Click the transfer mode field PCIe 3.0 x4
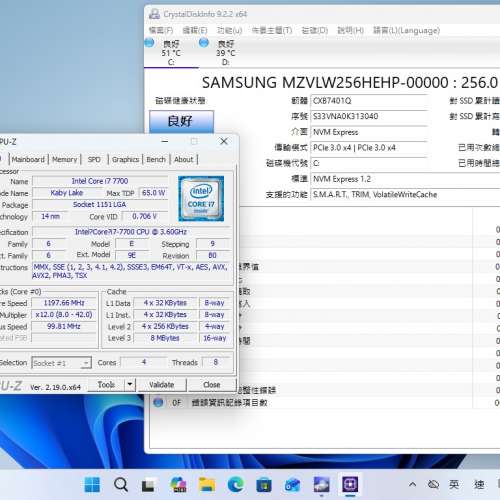 [369, 148]
